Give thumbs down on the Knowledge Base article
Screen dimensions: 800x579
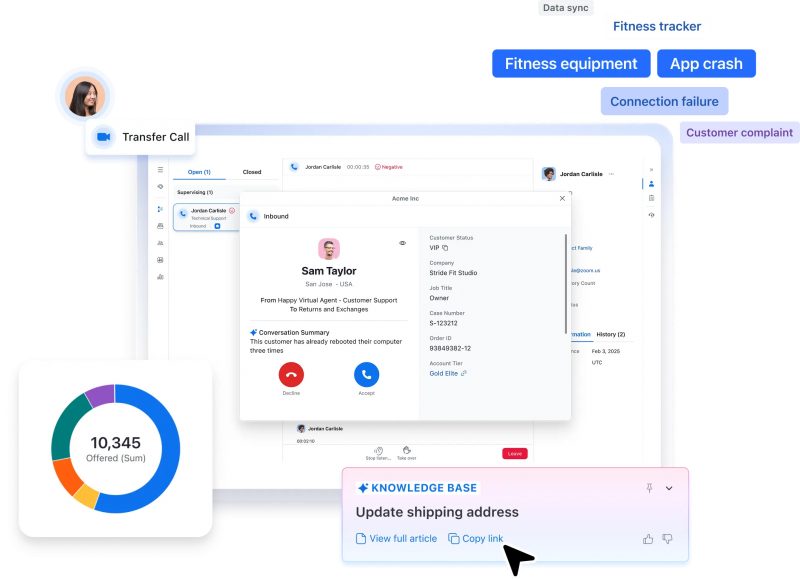(x=667, y=539)
